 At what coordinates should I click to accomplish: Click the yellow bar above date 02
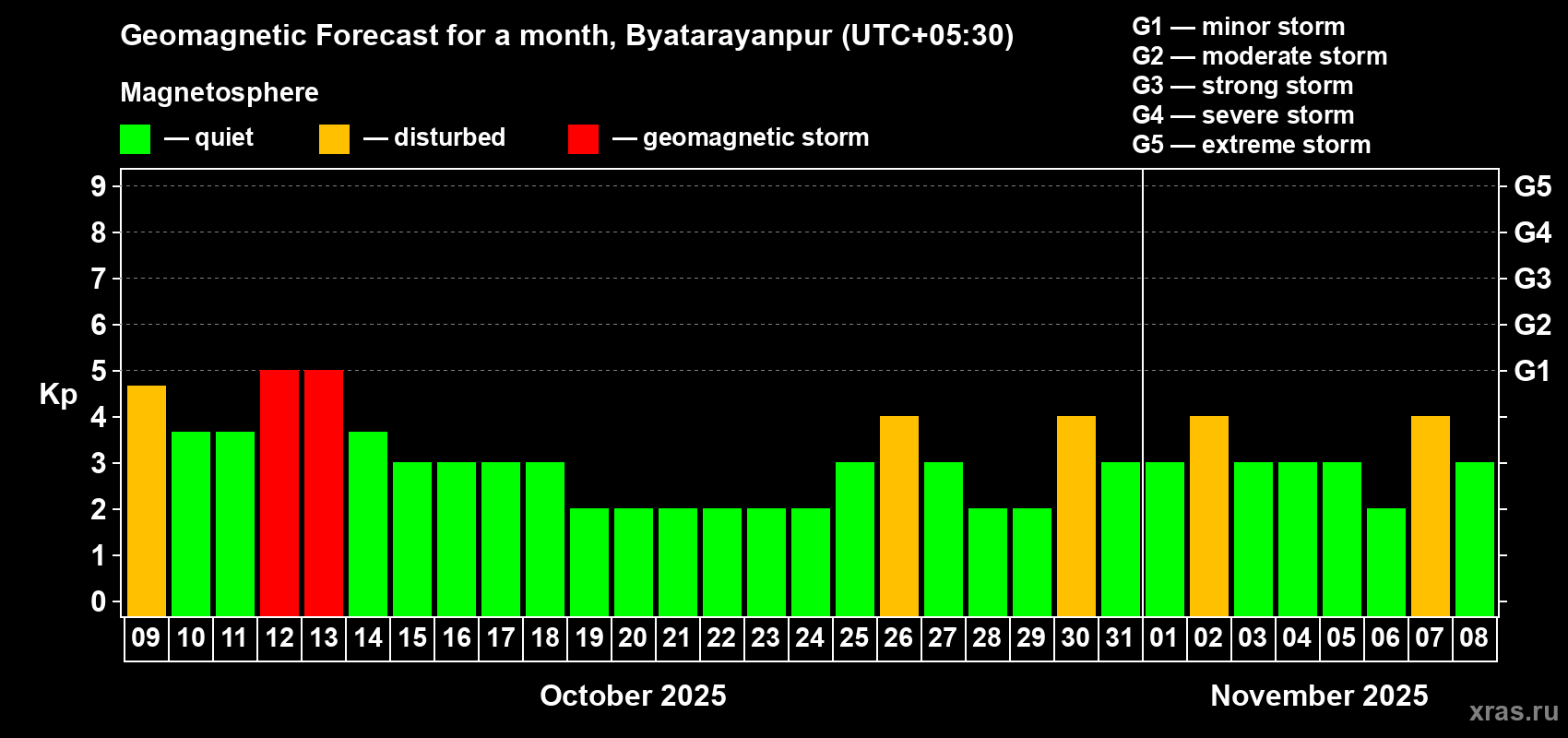click(x=1209, y=517)
